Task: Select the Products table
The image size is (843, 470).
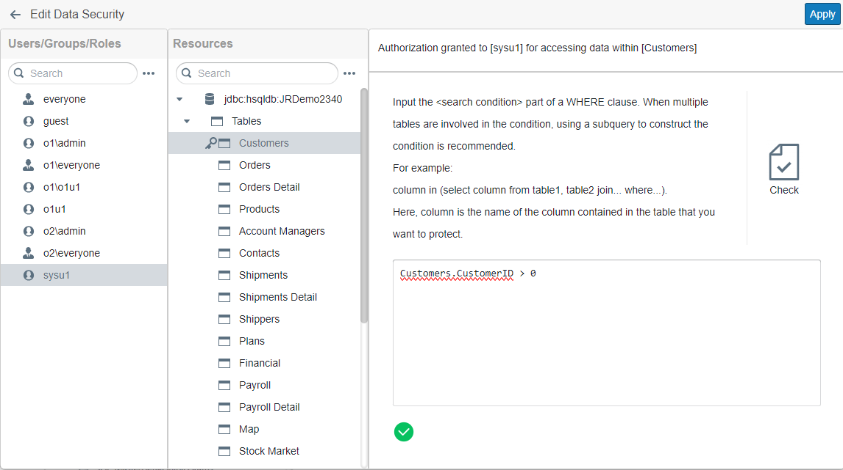Action: (259, 209)
